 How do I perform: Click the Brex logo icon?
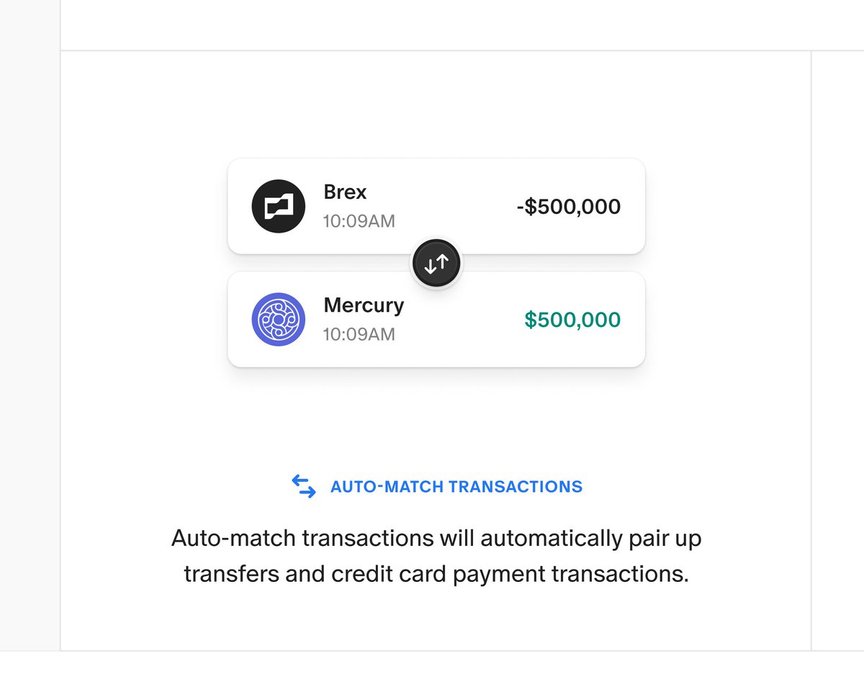278,206
